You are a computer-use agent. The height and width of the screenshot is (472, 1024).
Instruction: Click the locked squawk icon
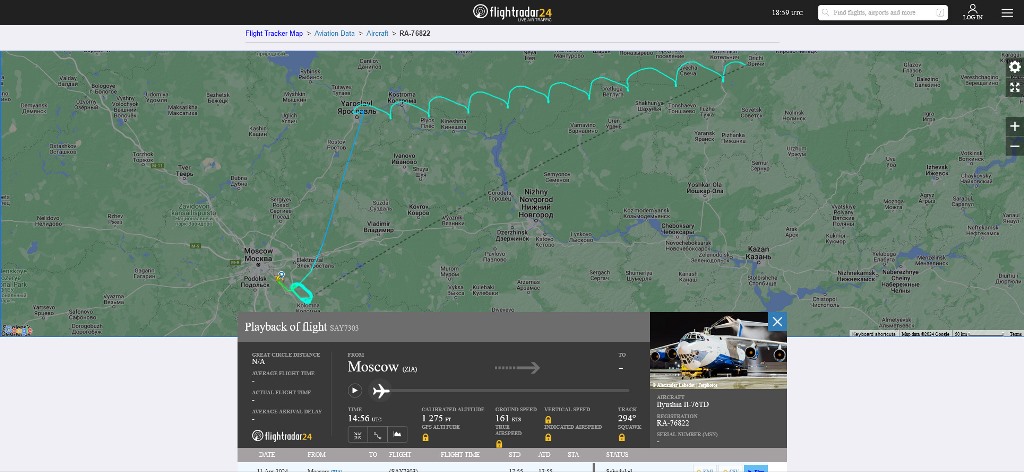tap(622, 437)
